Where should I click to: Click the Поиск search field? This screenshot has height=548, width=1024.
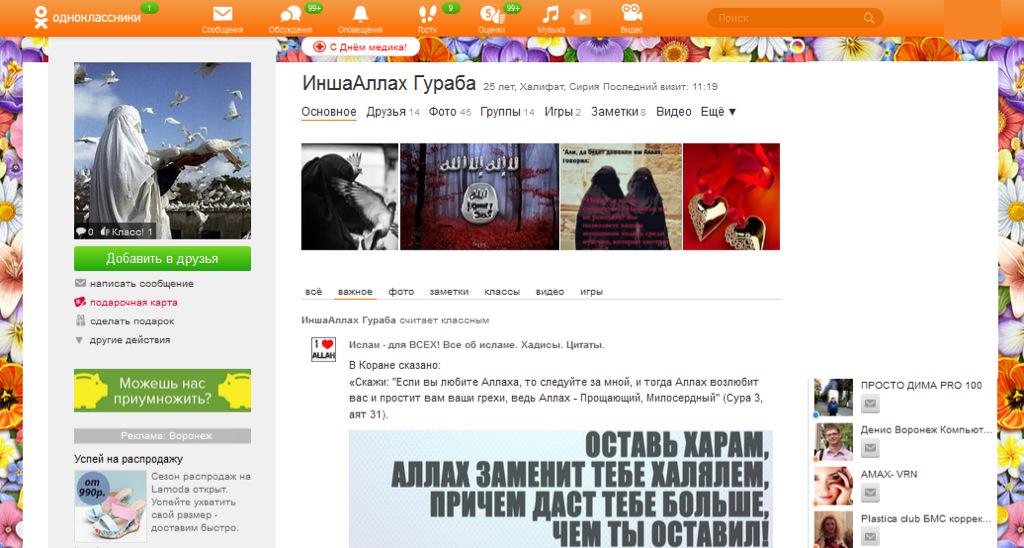click(x=795, y=18)
